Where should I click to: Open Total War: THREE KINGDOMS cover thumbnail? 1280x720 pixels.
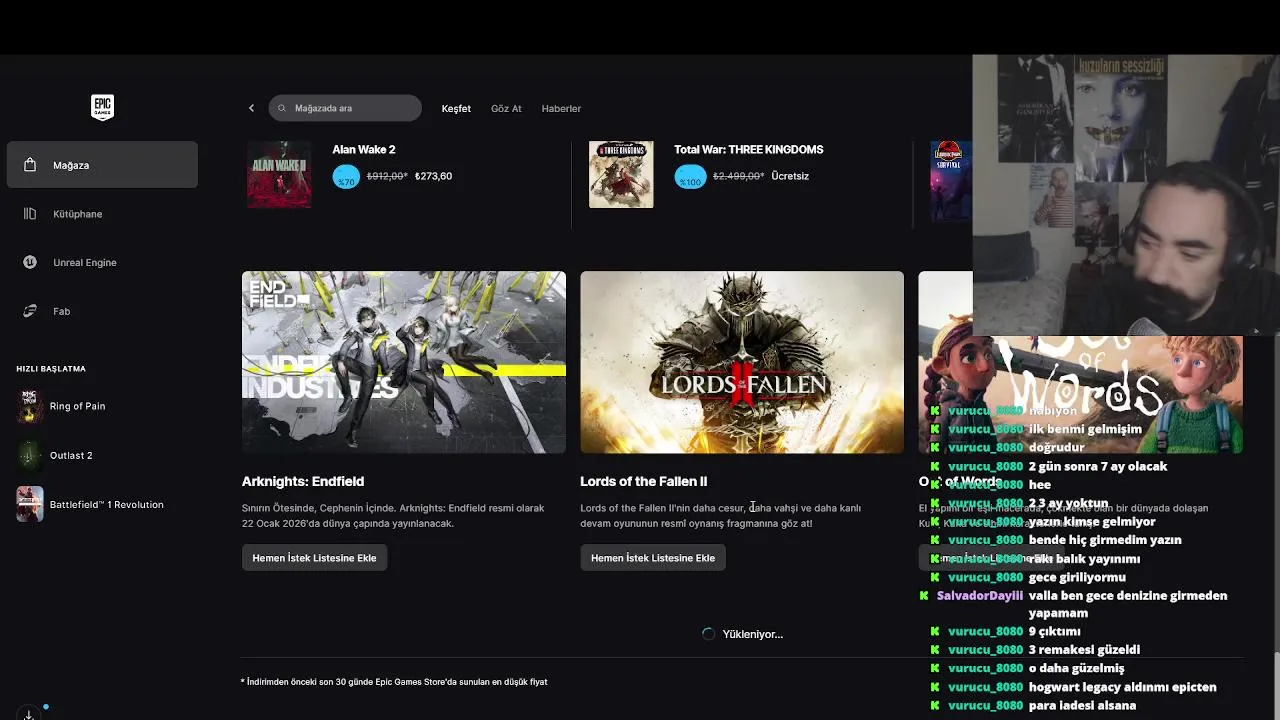[x=621, y=174]
